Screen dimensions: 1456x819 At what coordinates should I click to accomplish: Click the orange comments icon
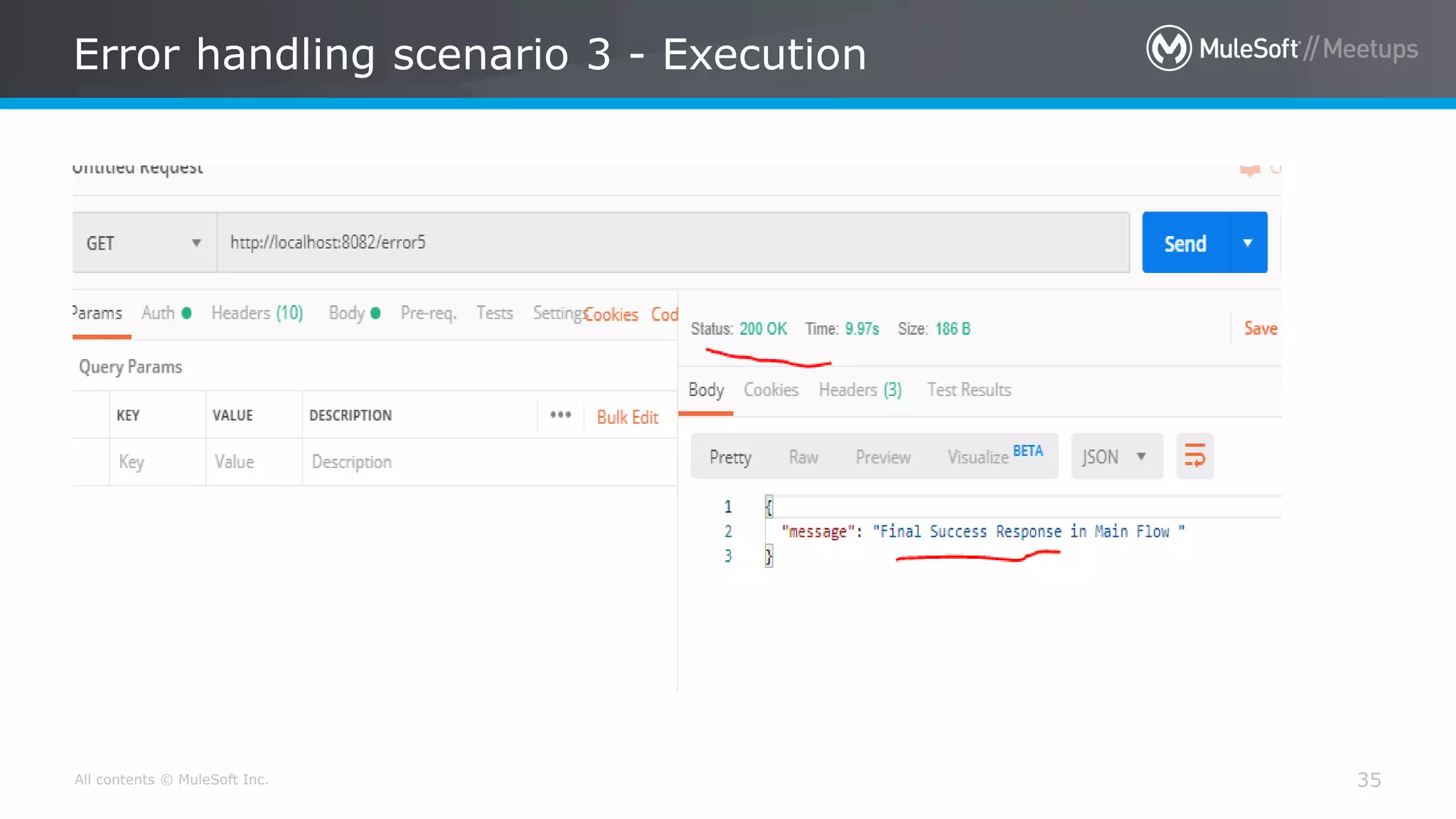1250,170
